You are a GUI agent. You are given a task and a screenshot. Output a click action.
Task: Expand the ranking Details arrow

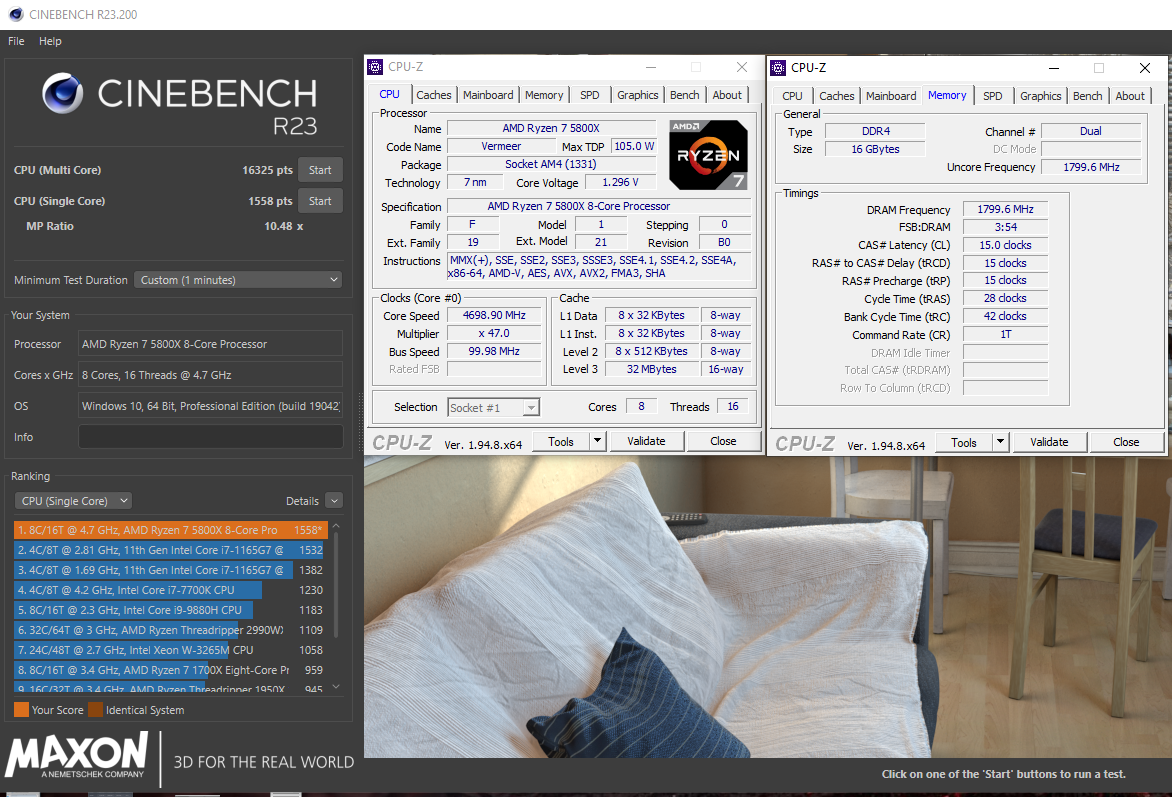[x=334, y=501]
